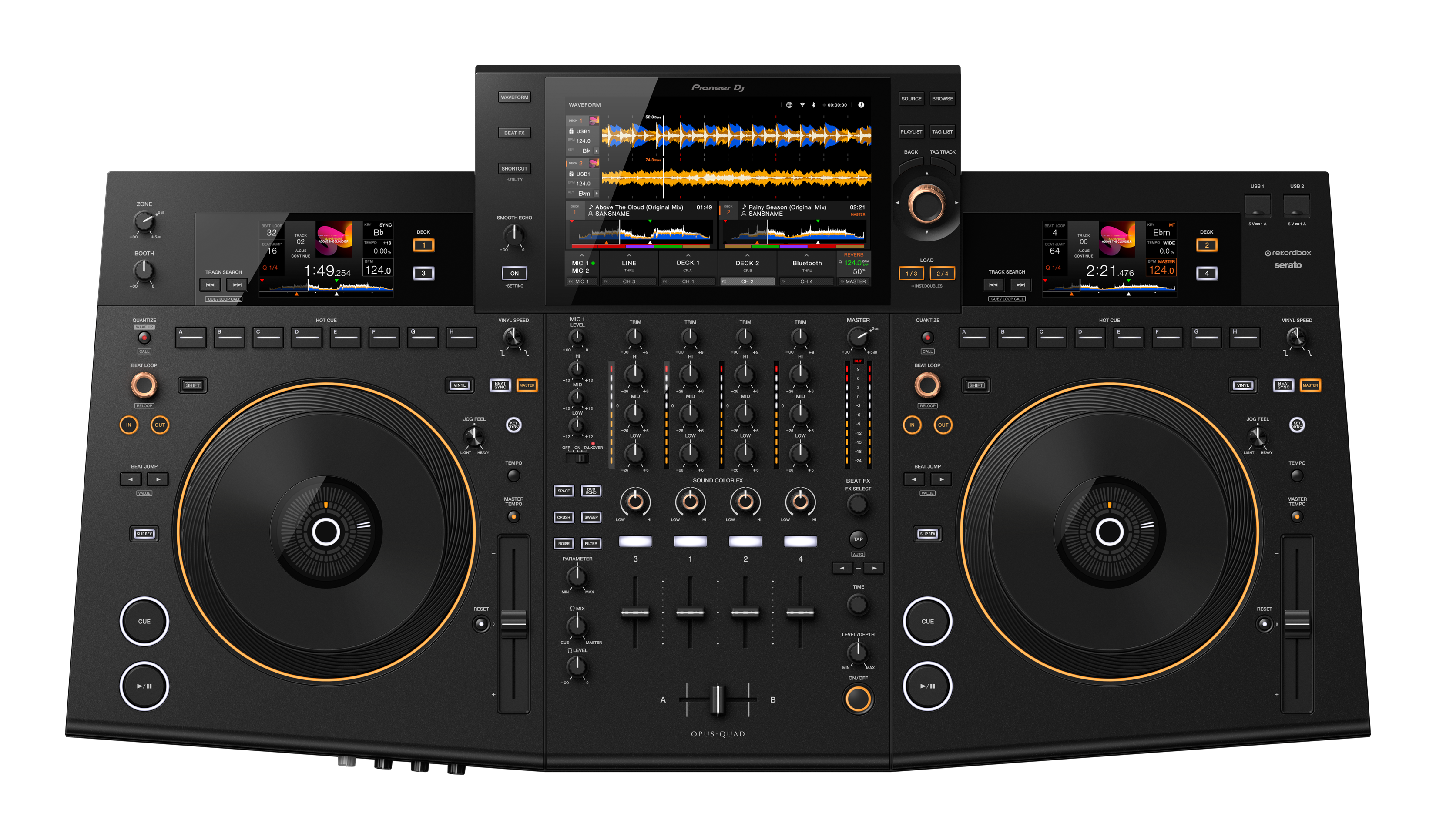Toggle headphone cue button for channel 3
This screenshot has width=1436, height=840.
635,541
